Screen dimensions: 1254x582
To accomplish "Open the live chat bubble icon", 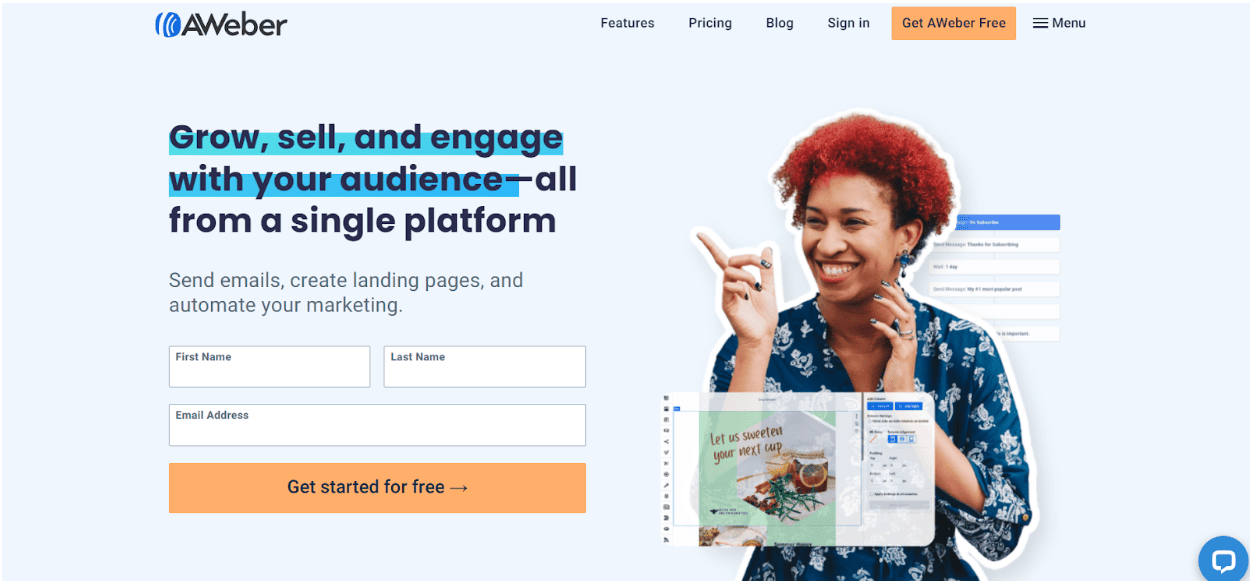I will (x=1223, y=561).
